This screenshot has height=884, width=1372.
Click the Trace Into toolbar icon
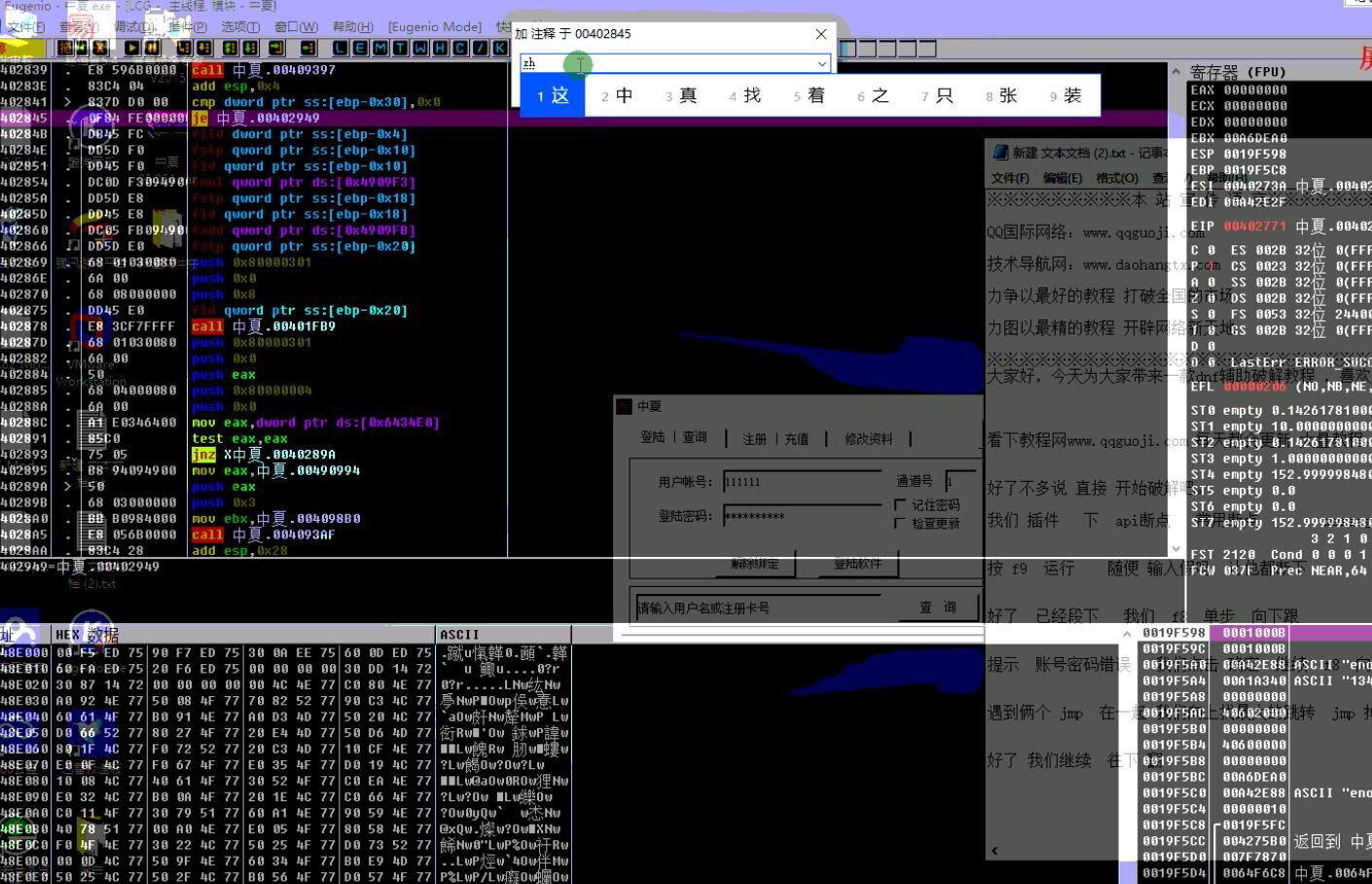tap(231, 48)
